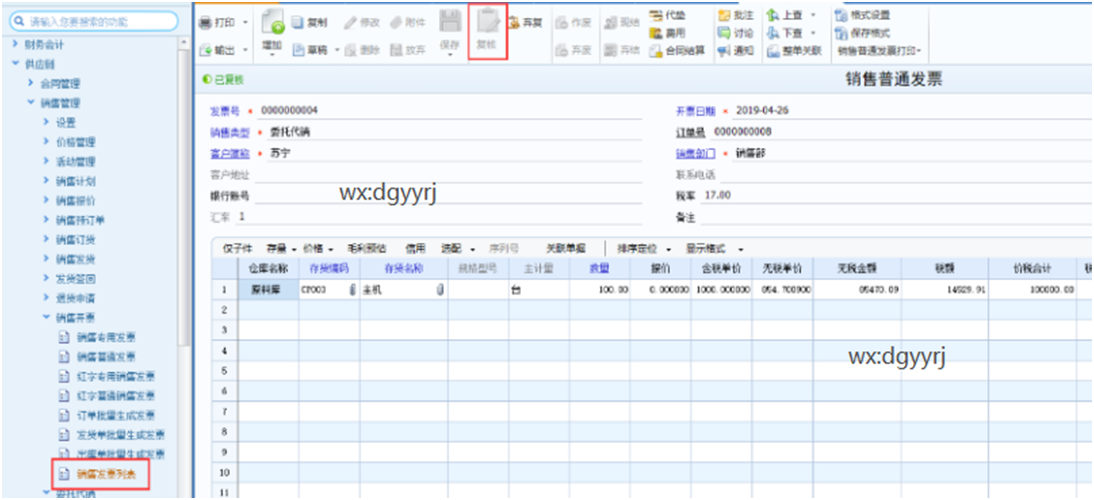Screen dimensions: 1094x500
Task: Click the 作废 (void) toolbar button
Action: coord(574,22)
